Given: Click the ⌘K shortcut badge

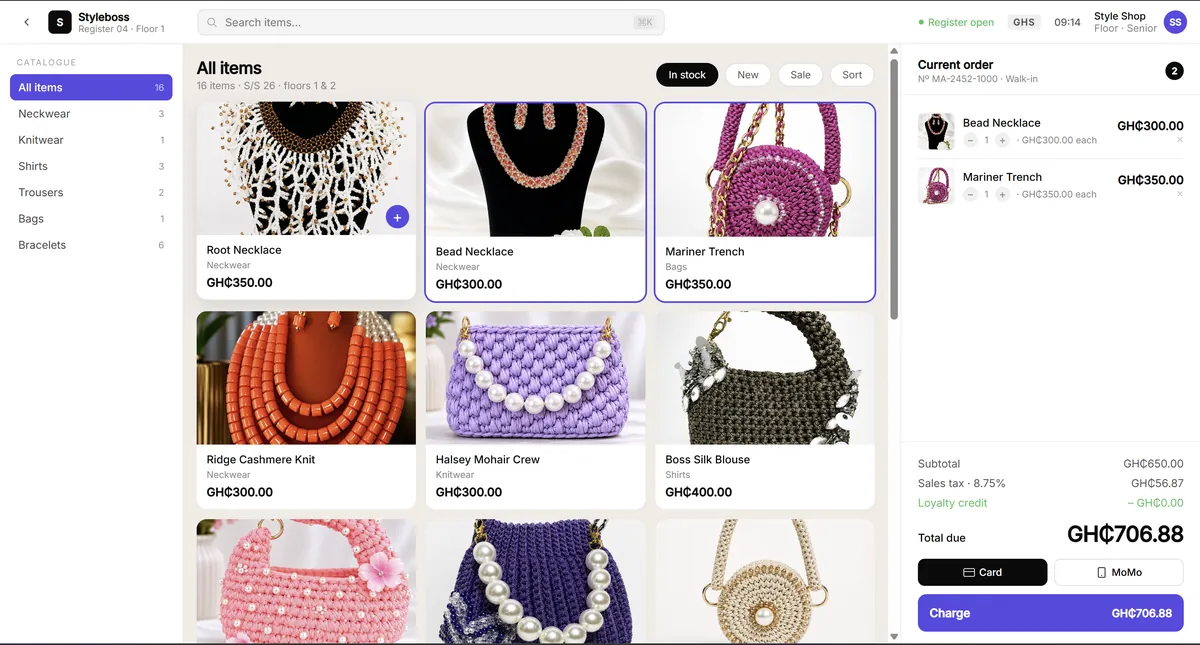Looking at the screenshot, I should pos(644,22).
